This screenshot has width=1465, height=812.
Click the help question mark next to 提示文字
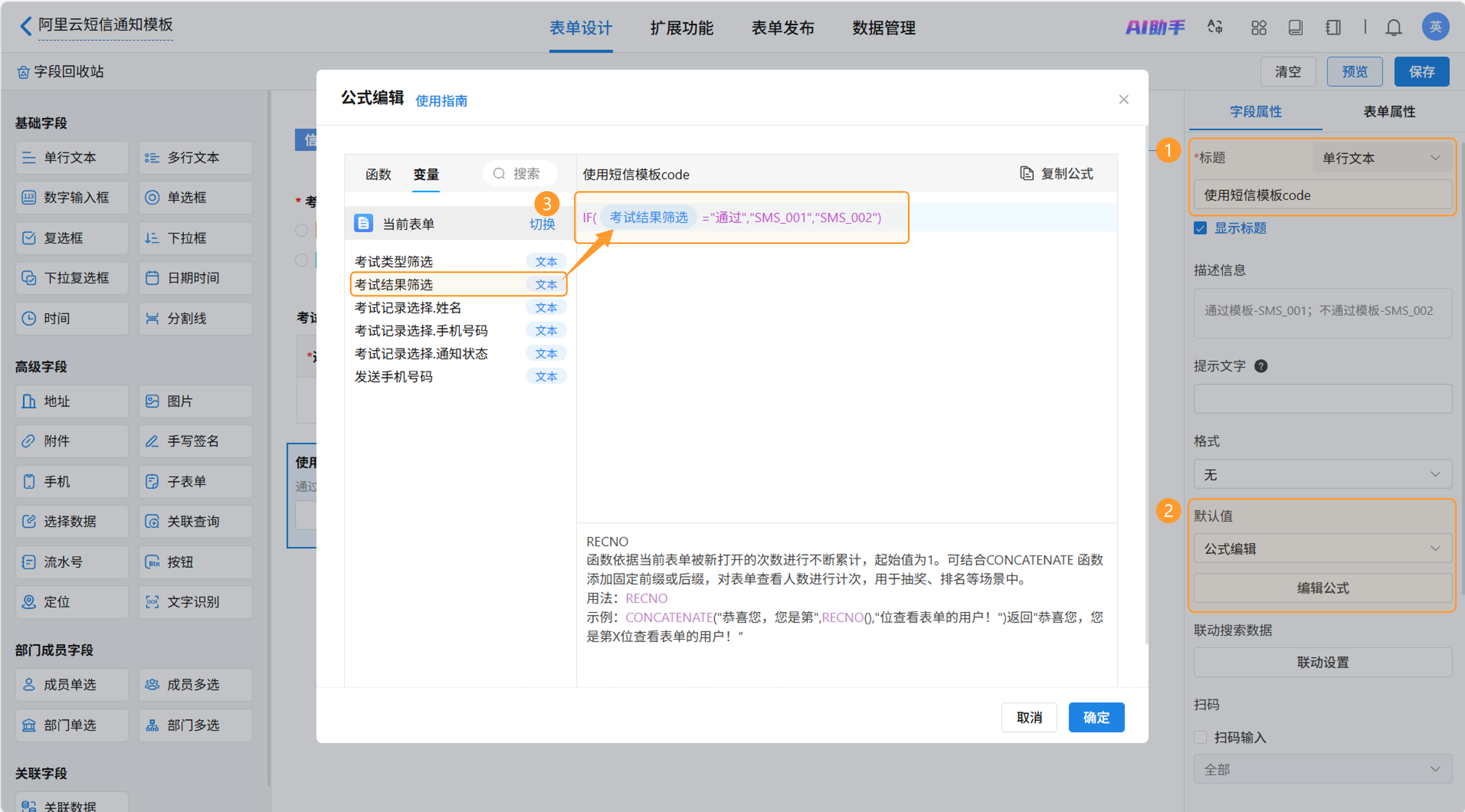(x=1260, y=366)
